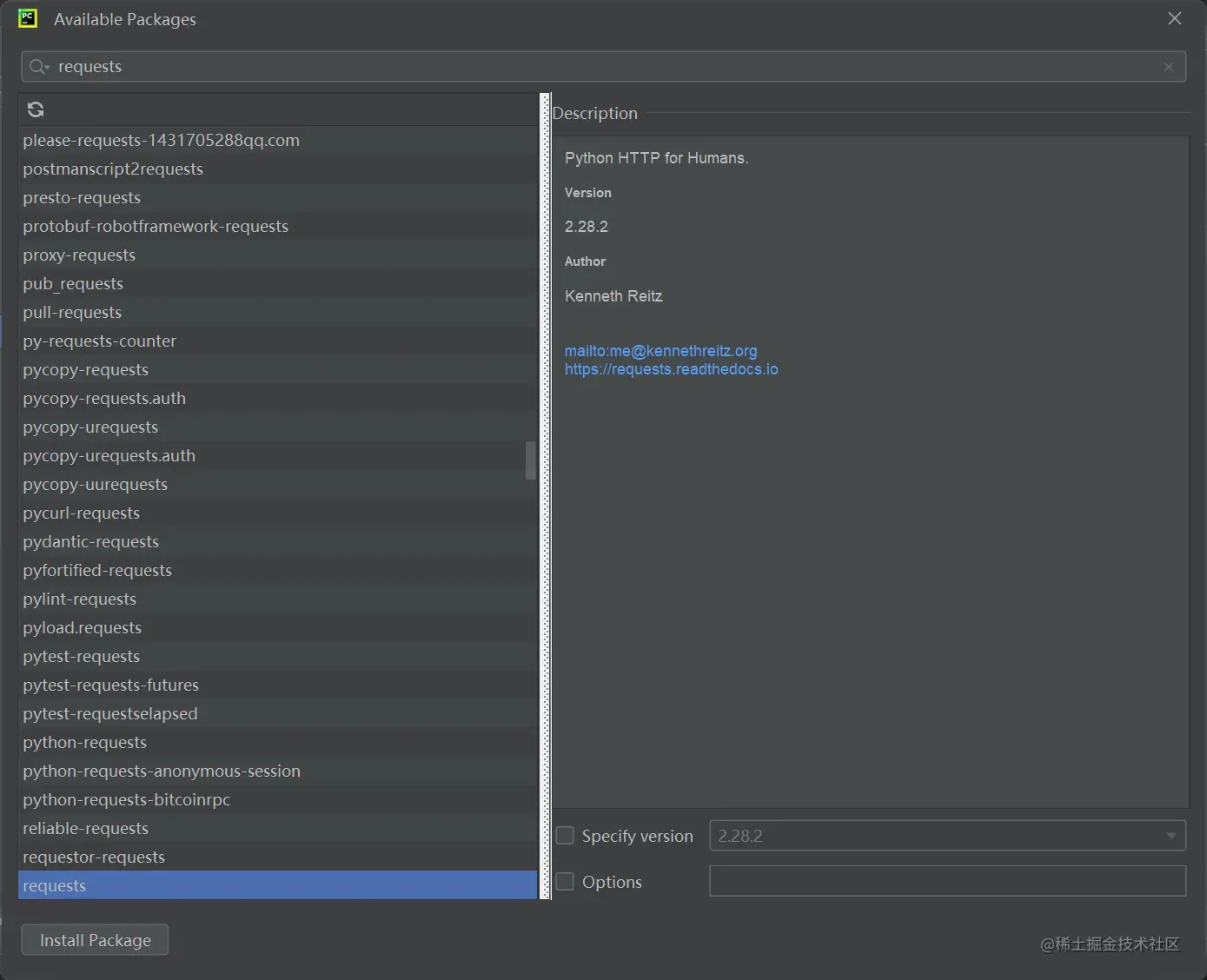The image size is (1207, 980).
Task: Open the mailto:me@kennethreitz.org link
Action: coord(660,351)
